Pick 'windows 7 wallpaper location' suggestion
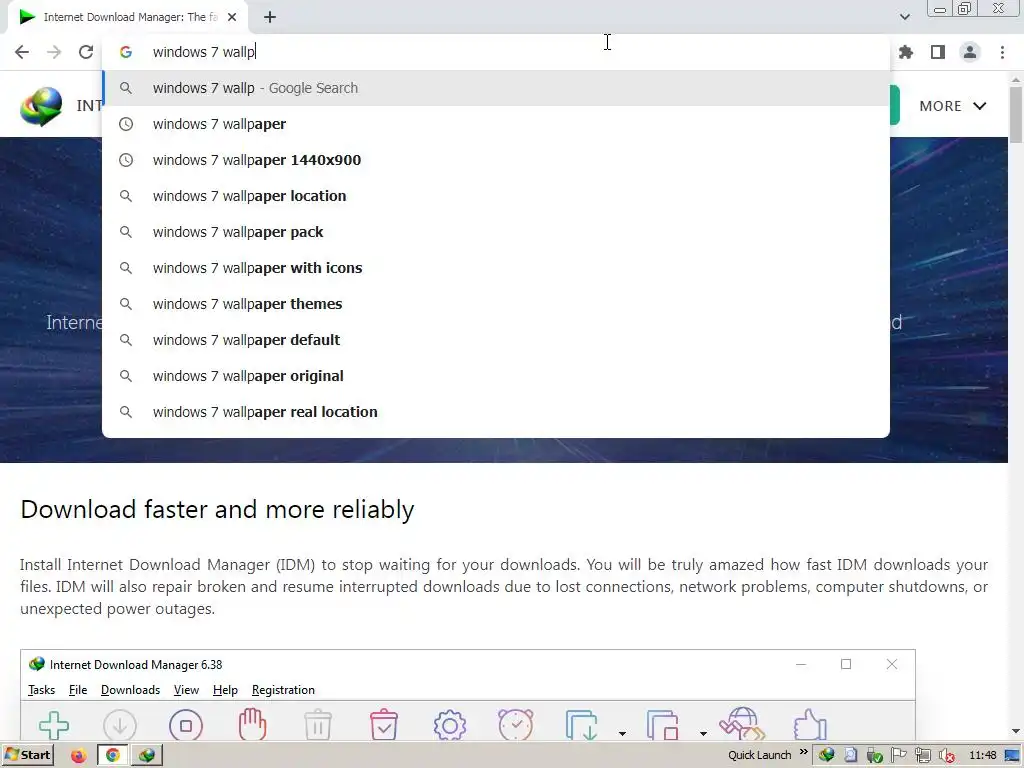 coord(496,196)
